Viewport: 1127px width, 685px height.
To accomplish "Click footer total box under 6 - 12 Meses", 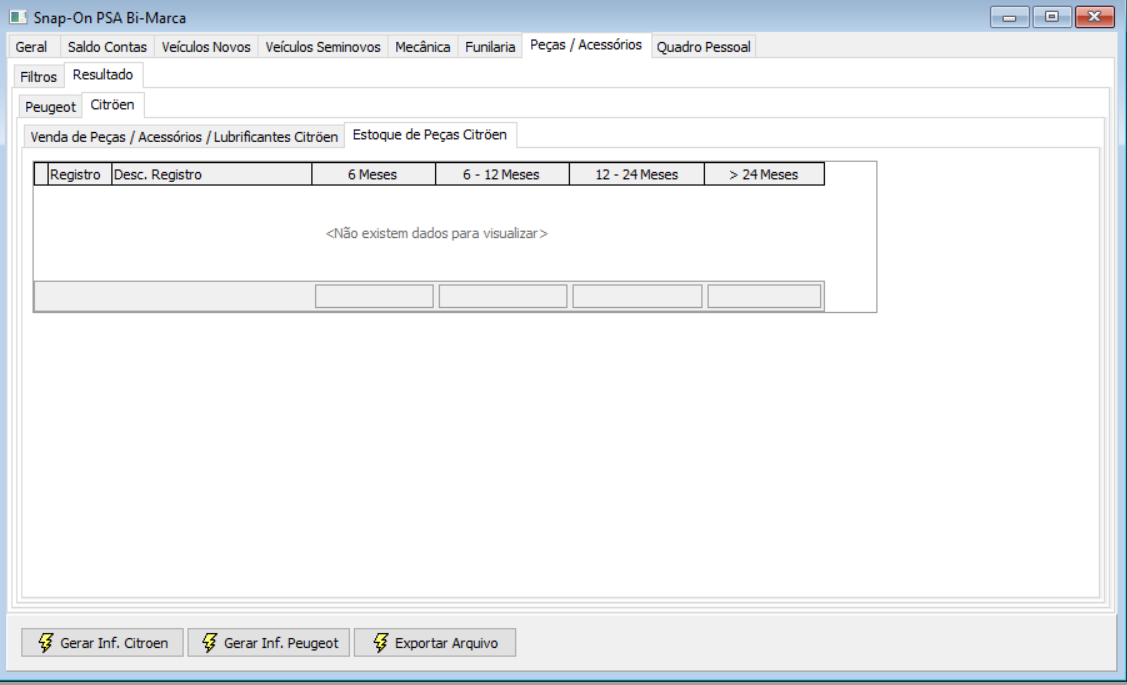I will 502,296.
